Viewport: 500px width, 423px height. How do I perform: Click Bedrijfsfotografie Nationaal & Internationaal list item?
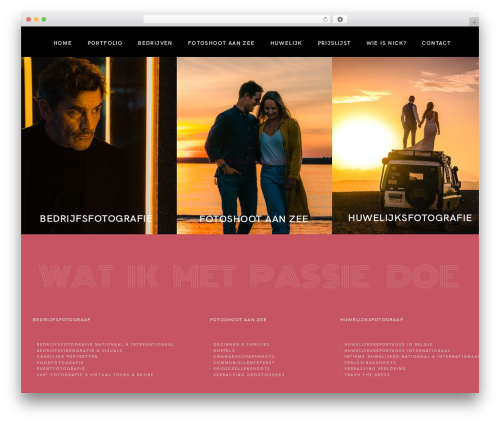point(104,344)
